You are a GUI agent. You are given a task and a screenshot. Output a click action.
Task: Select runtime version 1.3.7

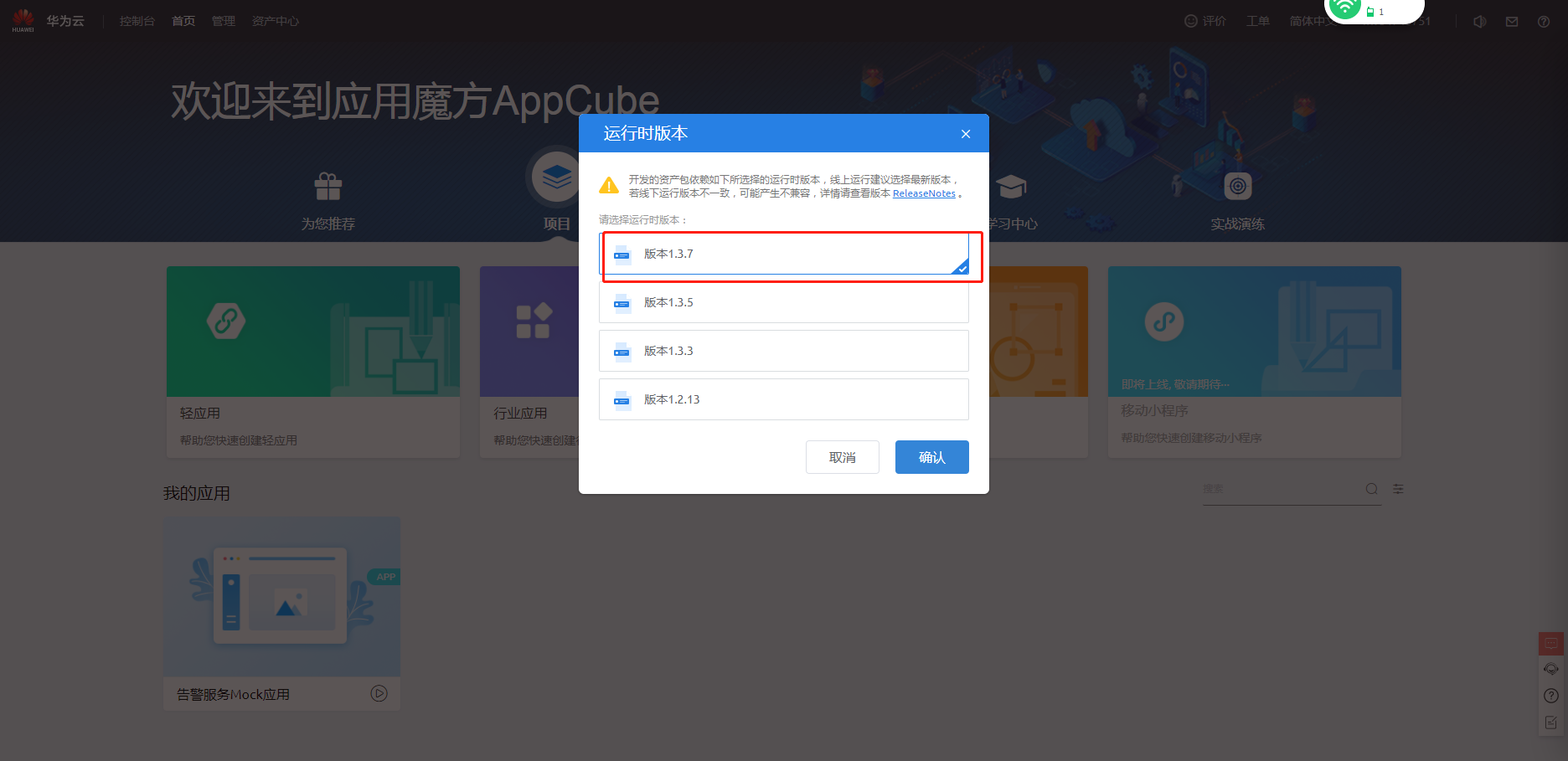[784, 254]
